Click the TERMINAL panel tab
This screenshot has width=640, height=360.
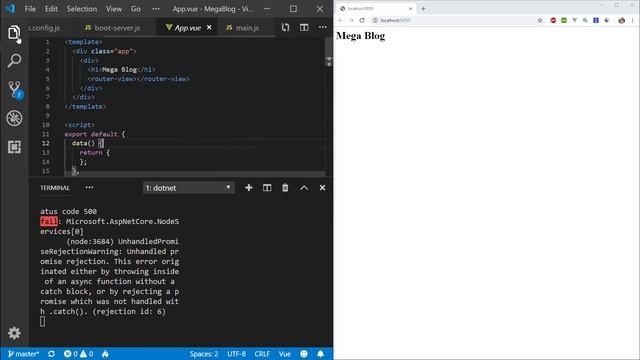pos(55,188)
